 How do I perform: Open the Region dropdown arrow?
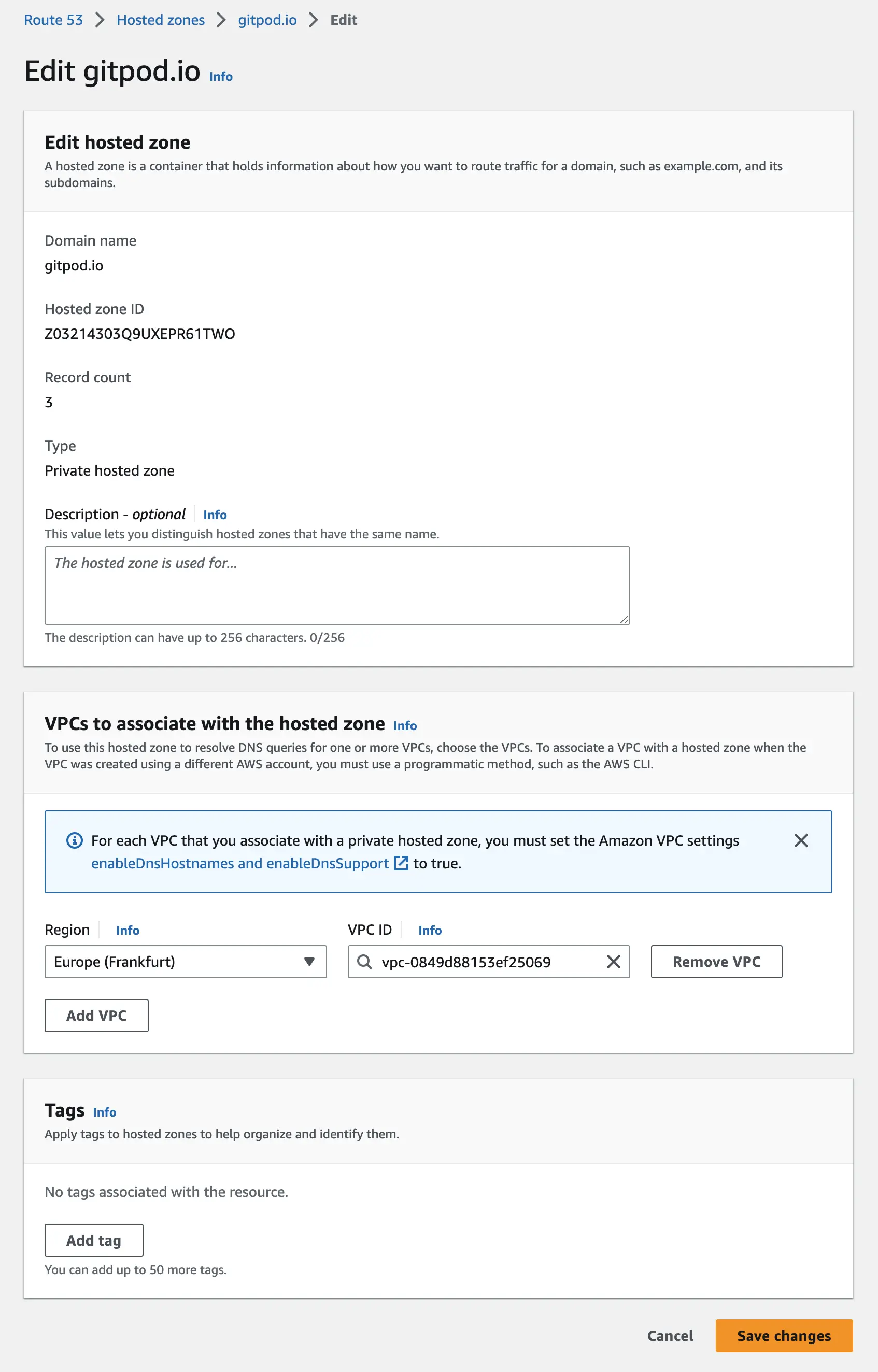coord(309,962)
